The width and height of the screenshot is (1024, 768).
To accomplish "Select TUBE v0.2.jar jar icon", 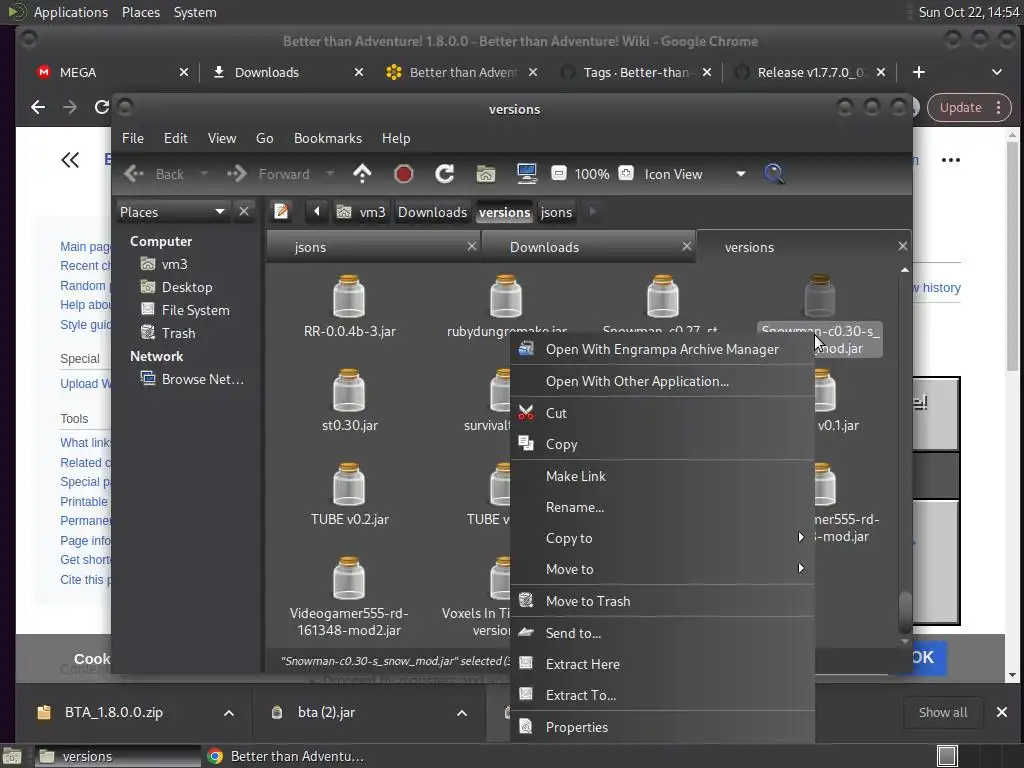I will pos(349,484).
